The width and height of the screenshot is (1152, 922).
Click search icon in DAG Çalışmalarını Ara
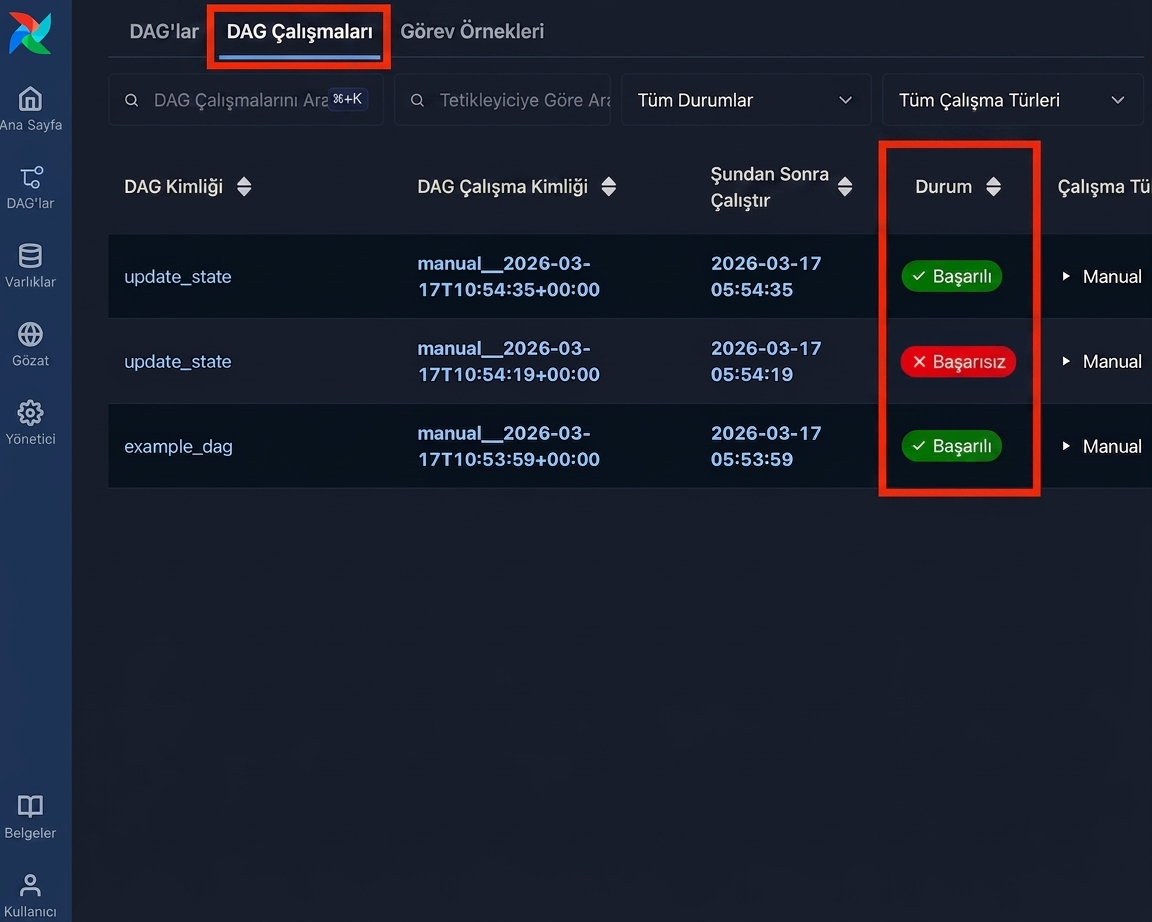click(x=132, y=100)
